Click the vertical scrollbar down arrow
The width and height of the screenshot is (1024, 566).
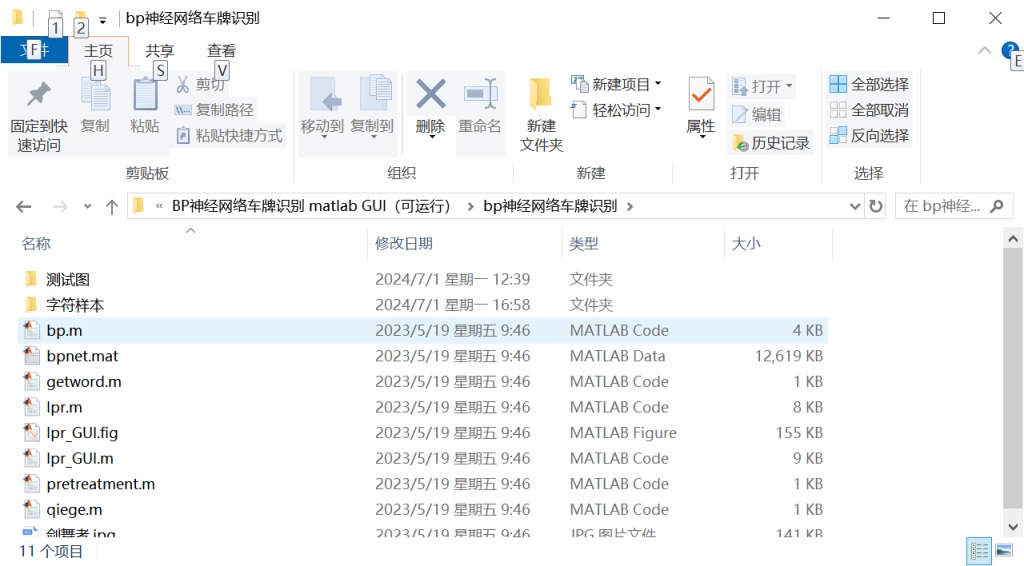1013,526
